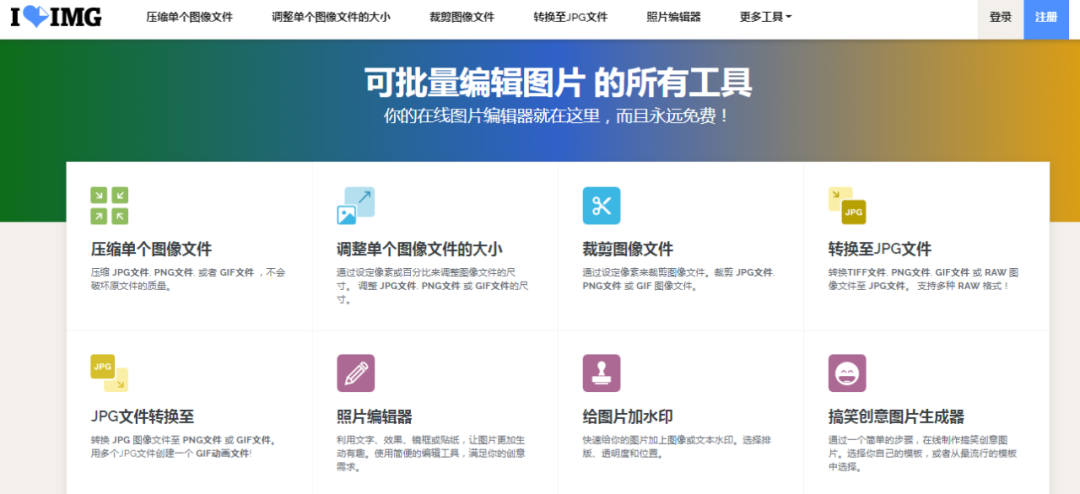Screen dimensions: 1080x494
Task: Click the compress card description about JPG PNG GIF
Action: pyautogui.click(x=187, y=279)
